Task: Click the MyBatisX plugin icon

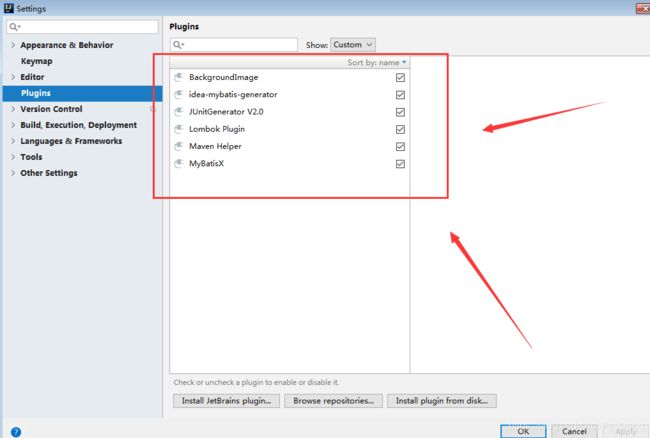Action: (x=179, y=164)
